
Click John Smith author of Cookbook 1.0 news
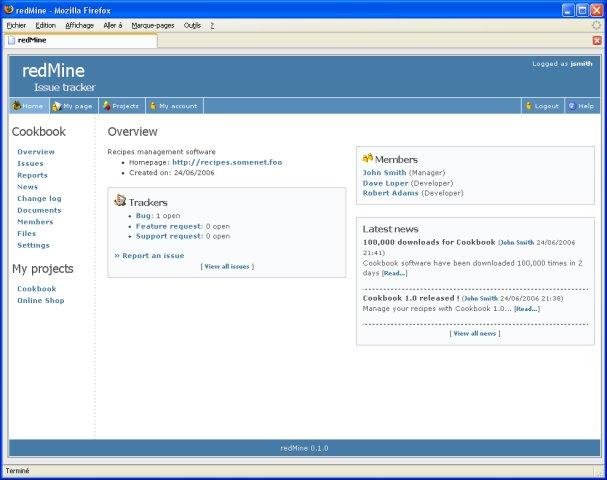click(x=481, y=298)
